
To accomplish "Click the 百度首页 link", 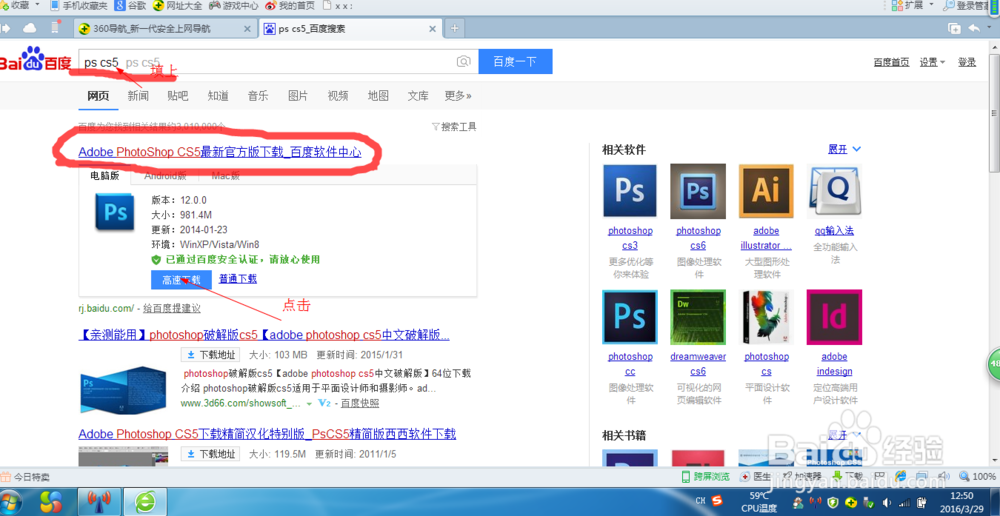I will (891, 62).
